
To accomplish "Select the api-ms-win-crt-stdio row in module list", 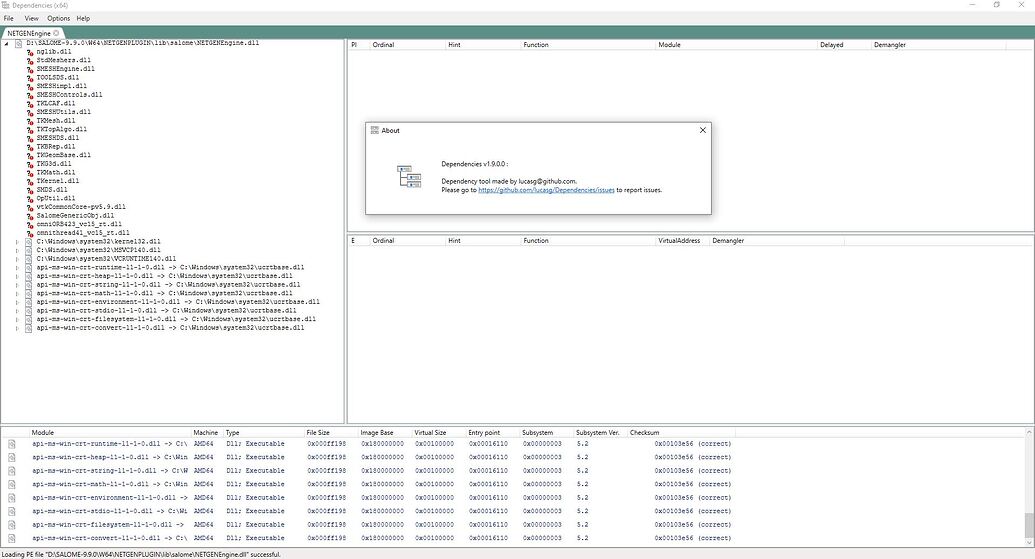I will tap(370, 511).
